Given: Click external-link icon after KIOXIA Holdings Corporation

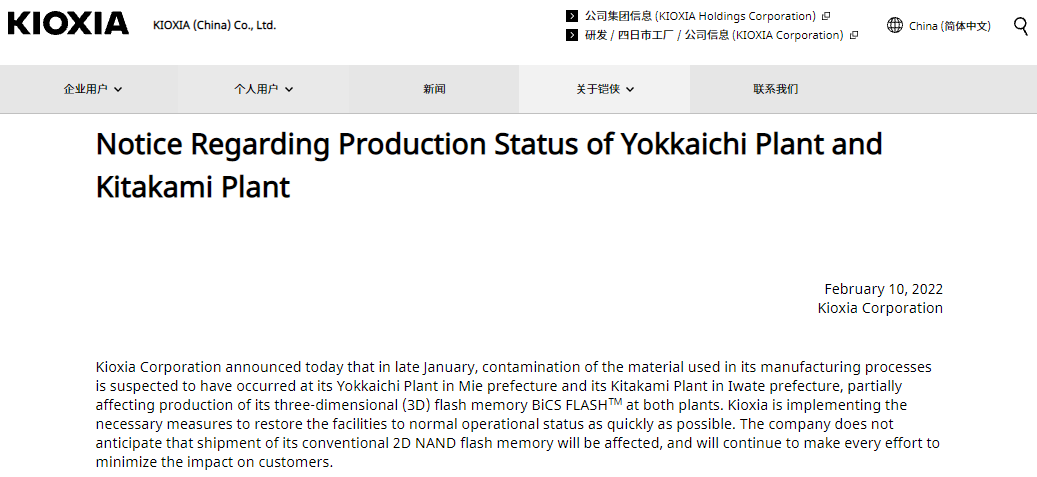Looking at the screenshot, I should tap(826, 16).
